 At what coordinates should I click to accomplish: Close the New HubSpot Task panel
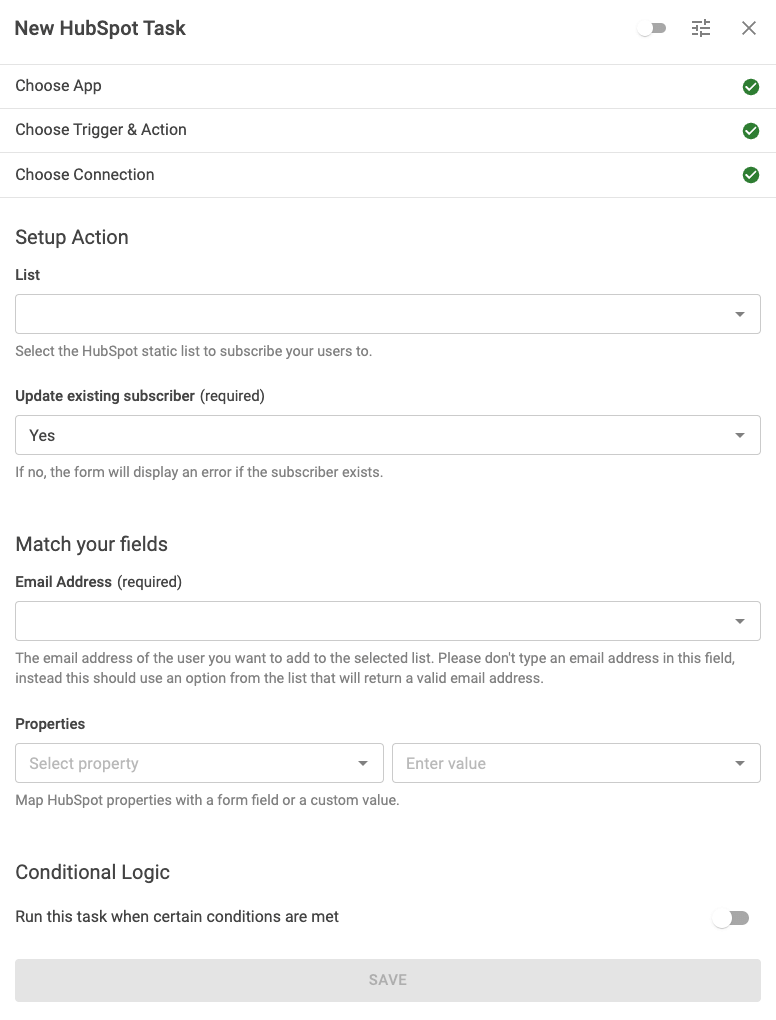[x=749, y=28]
